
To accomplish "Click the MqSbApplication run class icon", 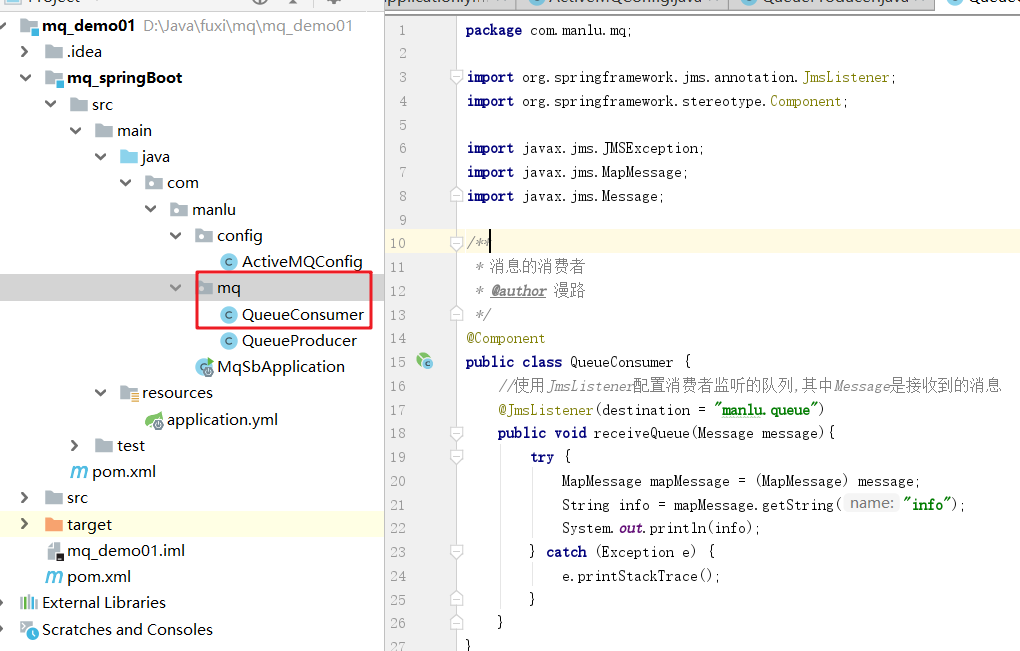I will coord(205,366).
